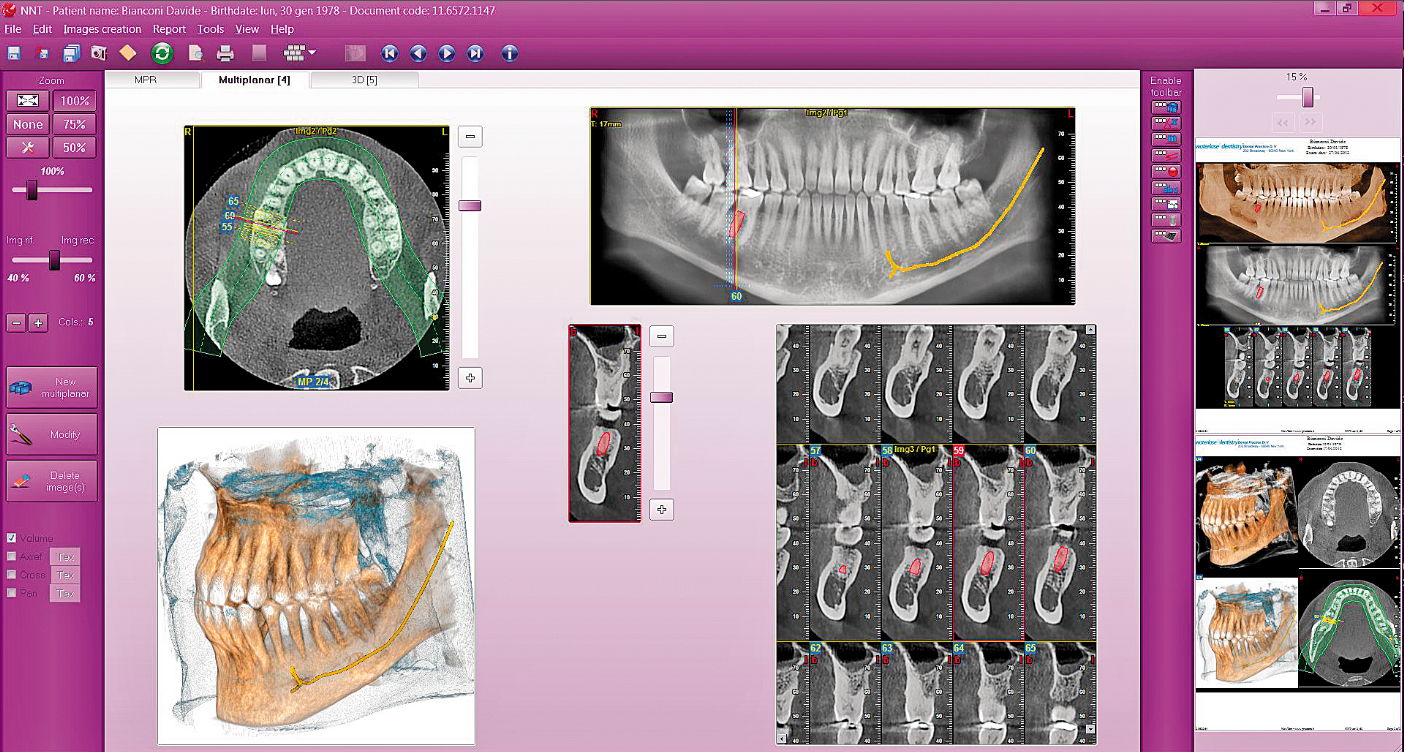Click the camera snapshot toolbar icon

point(99,53)
